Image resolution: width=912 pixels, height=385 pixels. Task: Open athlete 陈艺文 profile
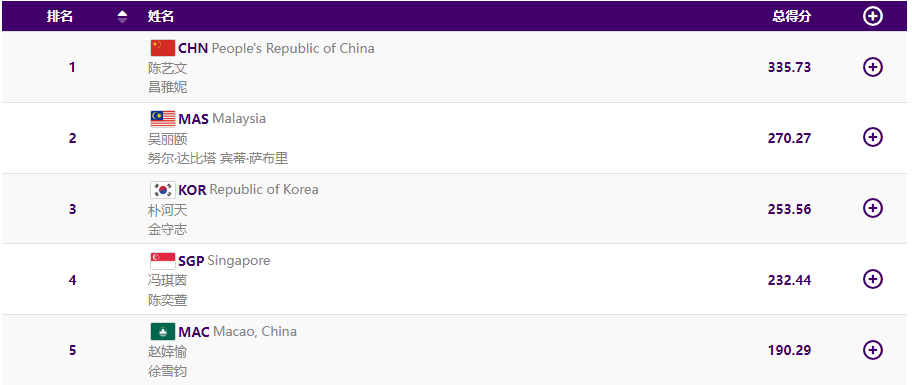point(168,68)
